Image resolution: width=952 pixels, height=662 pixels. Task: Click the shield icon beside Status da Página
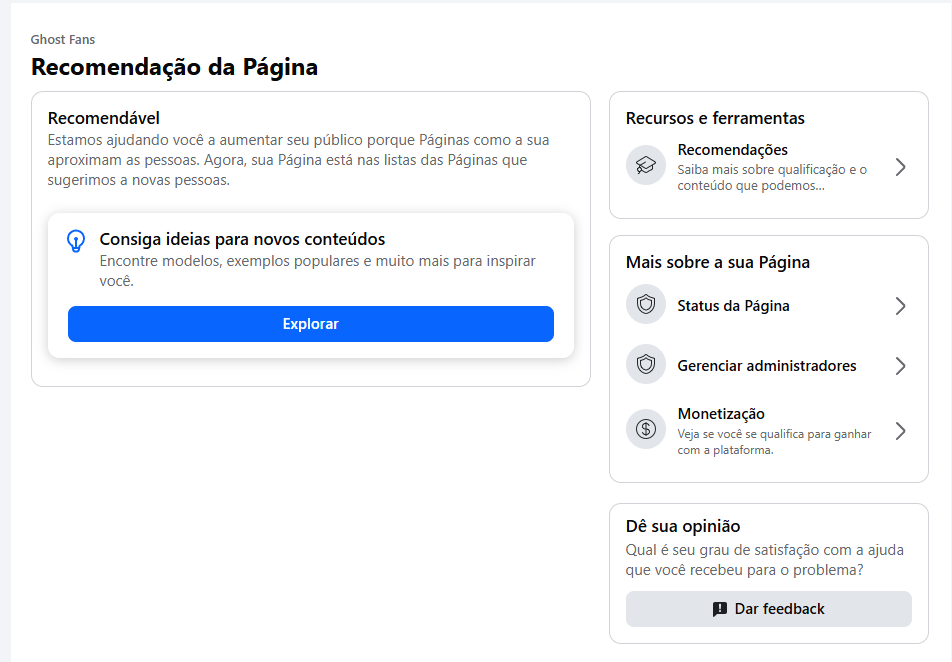pos(645,304)
